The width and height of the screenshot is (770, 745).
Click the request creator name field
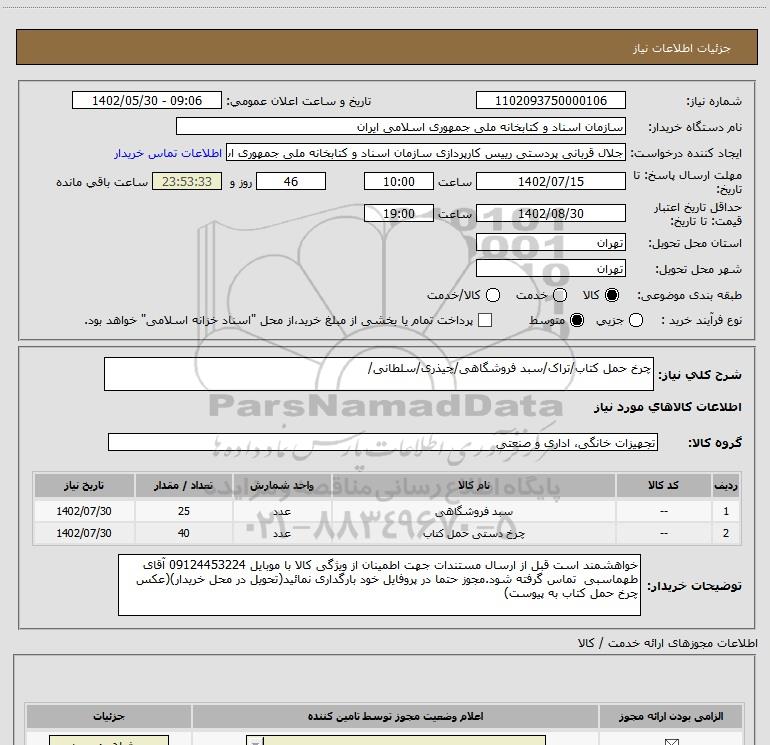[426, 152]
